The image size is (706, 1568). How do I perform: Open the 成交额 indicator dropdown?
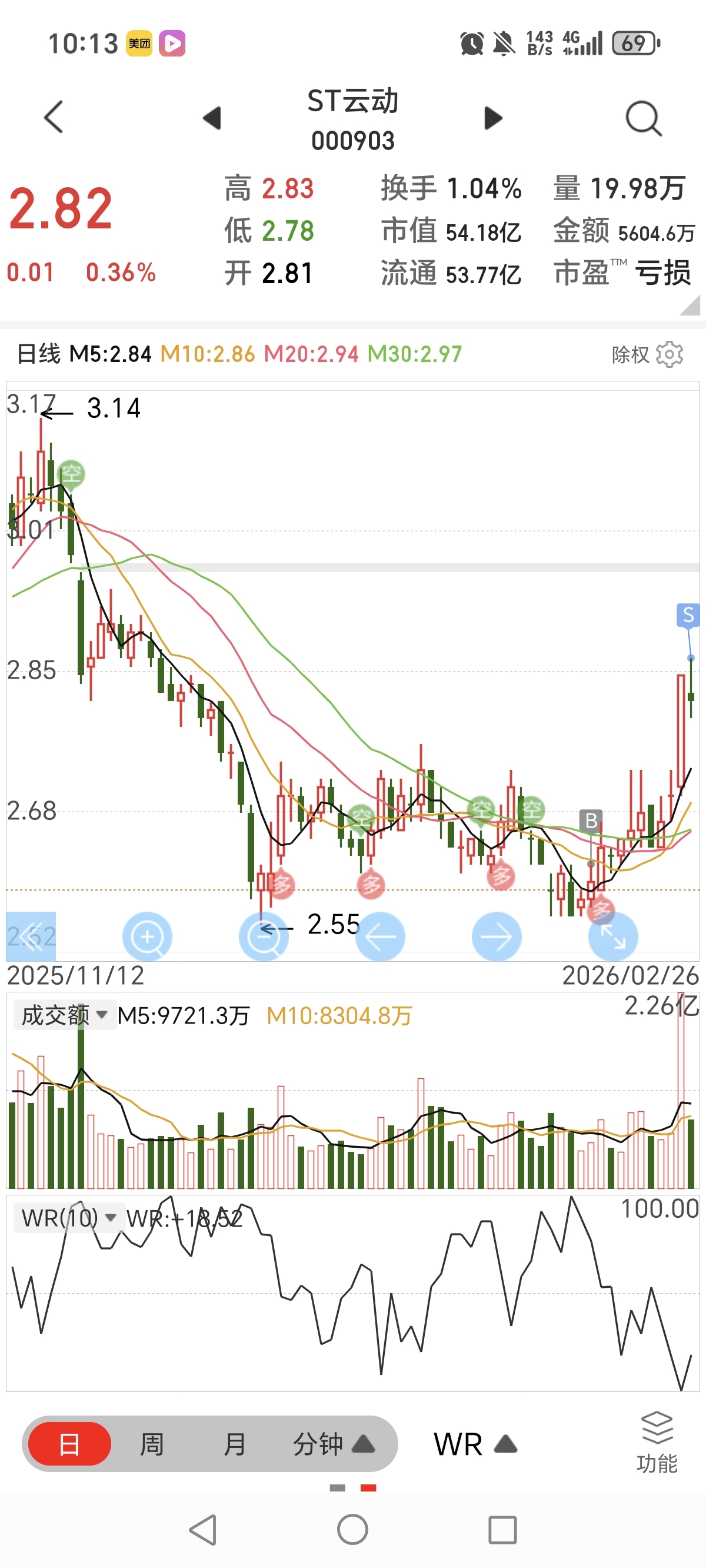tap(65, 1015)
